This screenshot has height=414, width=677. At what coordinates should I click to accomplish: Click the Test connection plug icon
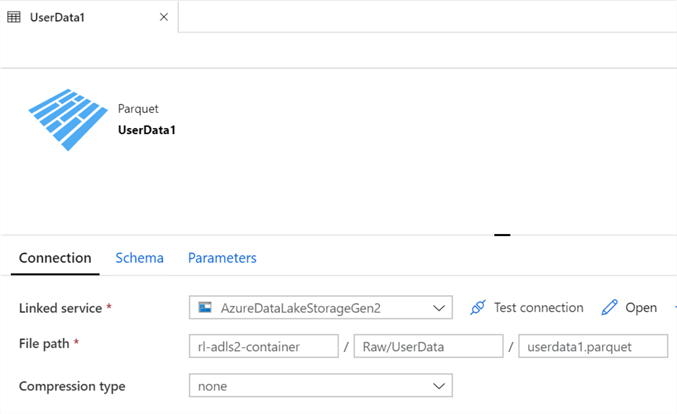[478, 308]
